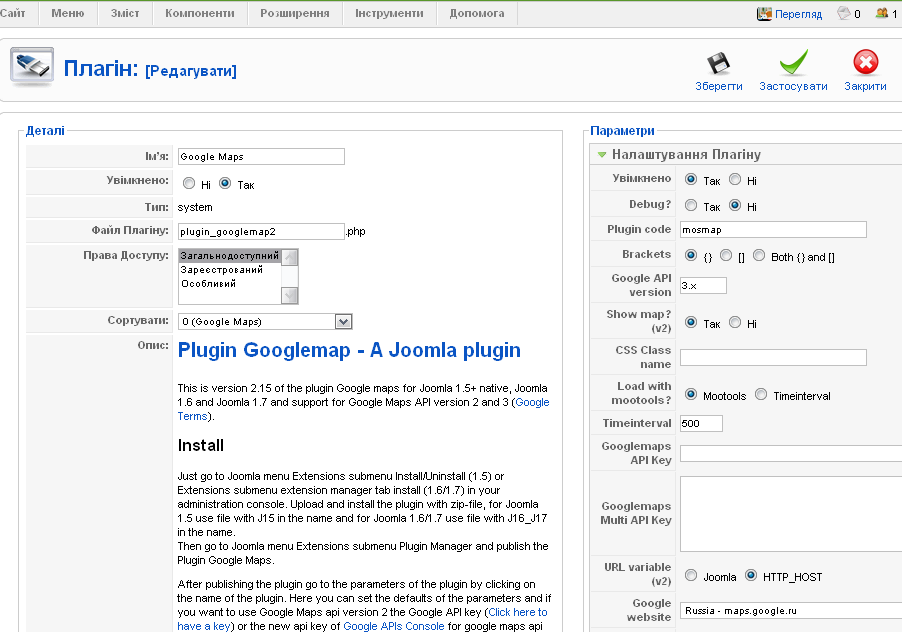
Task: Select square [] Brackets option
Action: (x=726, y=255)
